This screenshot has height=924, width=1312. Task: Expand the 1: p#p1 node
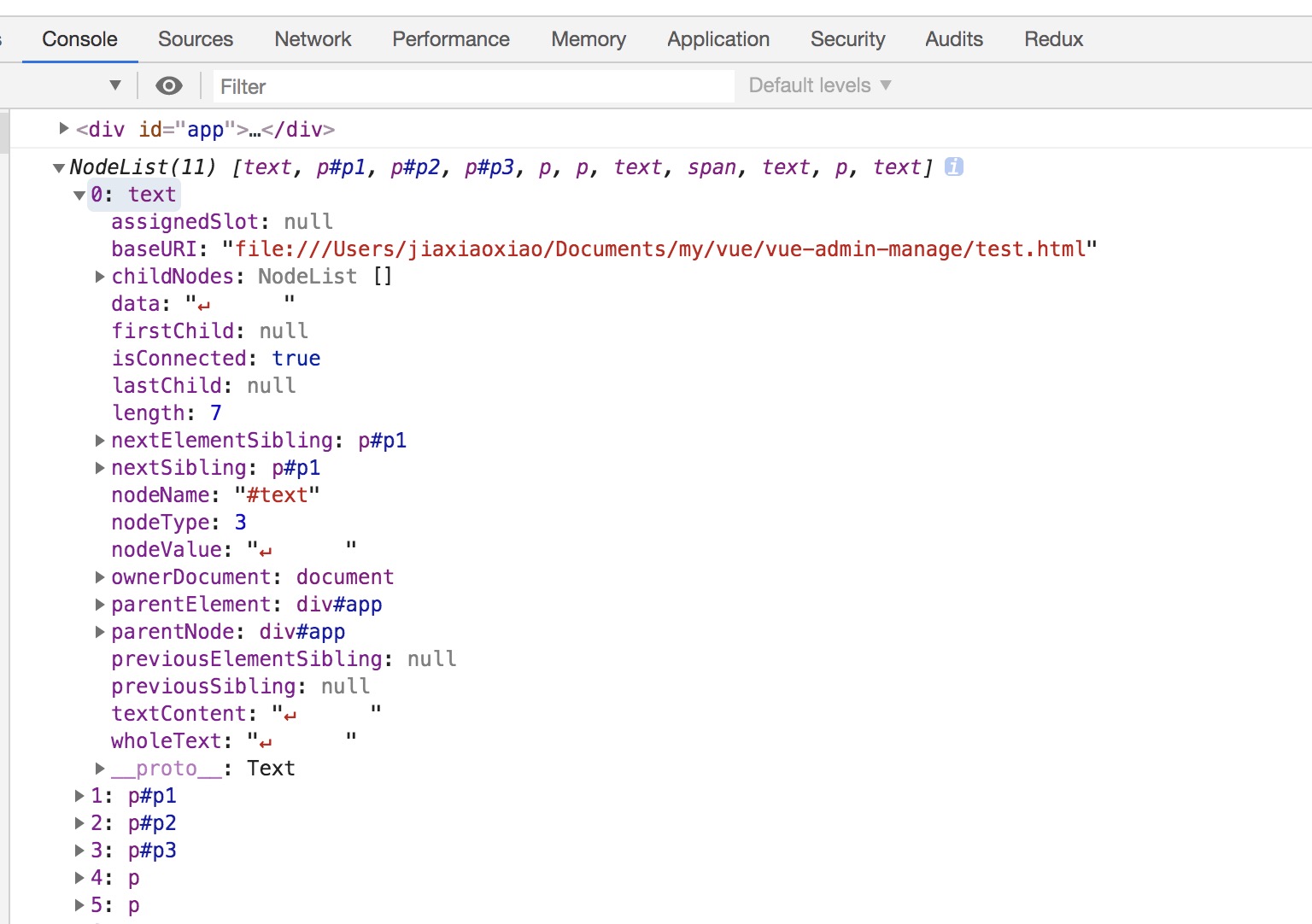pos(79,796)
